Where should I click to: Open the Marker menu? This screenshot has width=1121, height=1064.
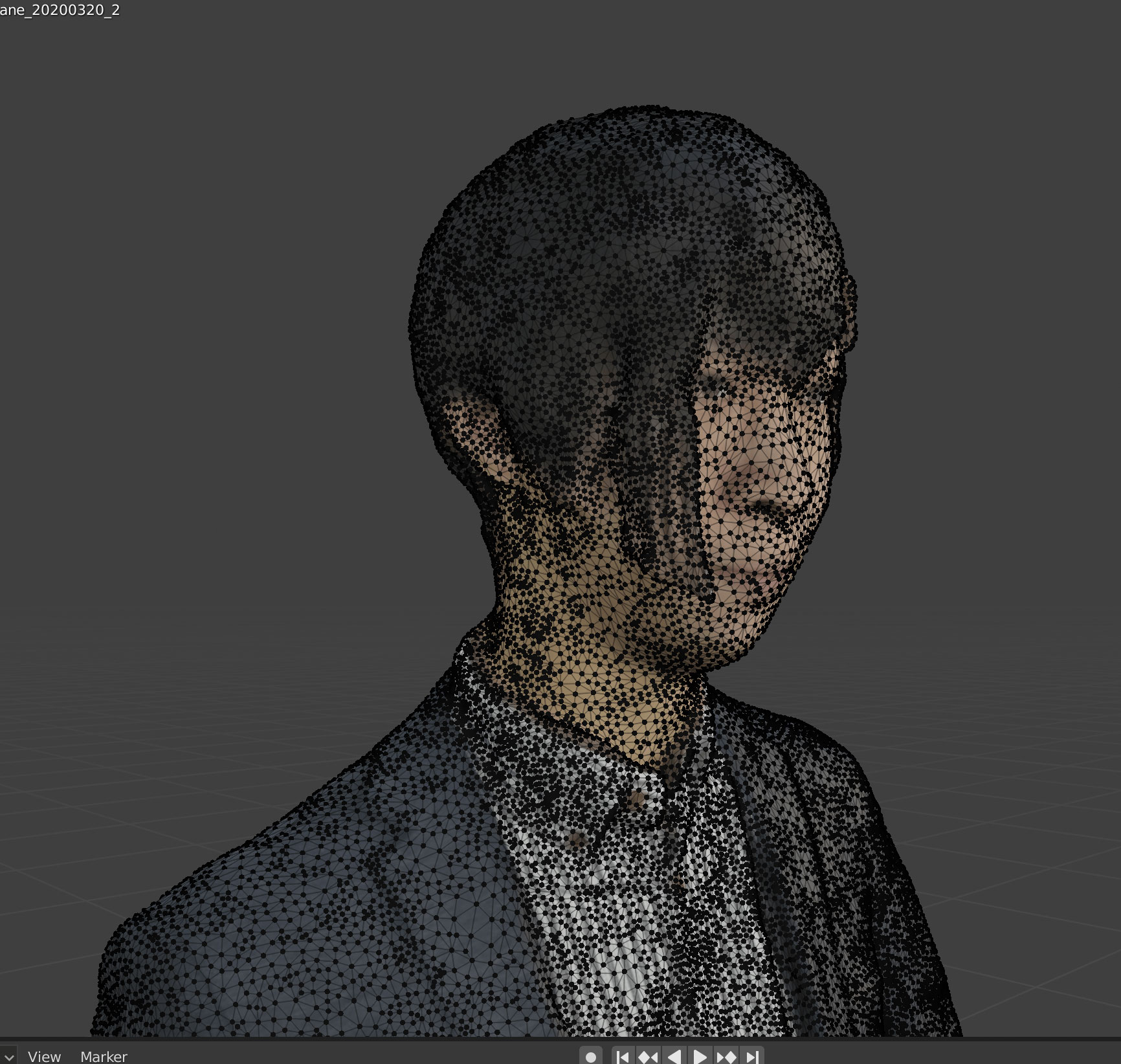(104, 1056)
